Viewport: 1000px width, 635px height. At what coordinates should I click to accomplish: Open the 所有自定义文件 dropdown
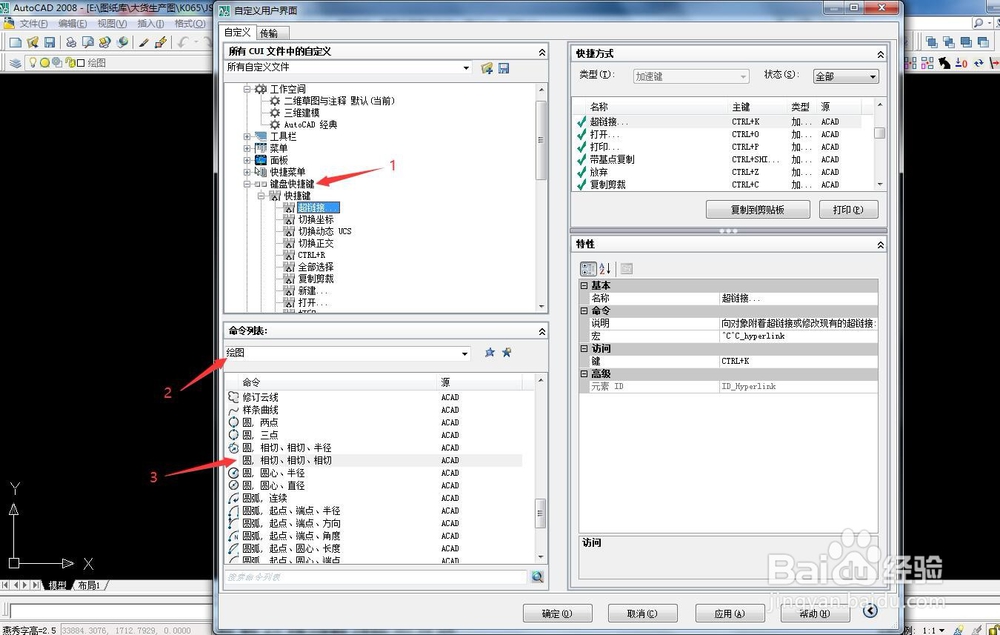466,68
